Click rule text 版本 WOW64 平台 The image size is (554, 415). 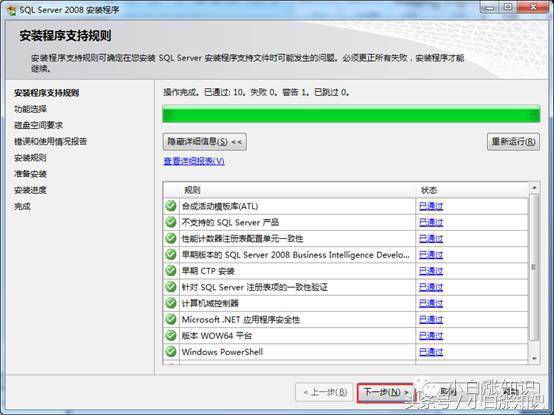(217, 336)
